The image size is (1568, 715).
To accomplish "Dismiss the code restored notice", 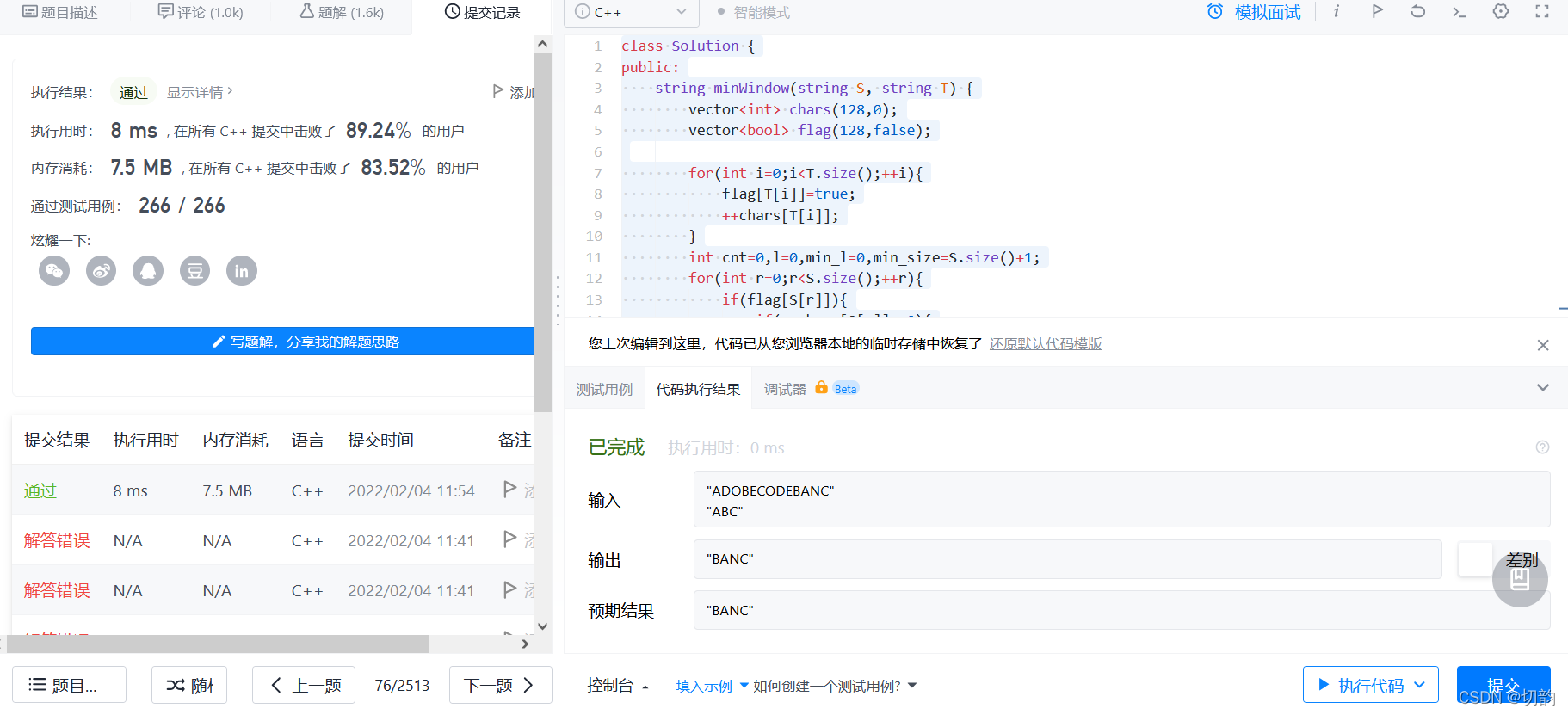I will pyautogui.click(x=1543, y=345).
